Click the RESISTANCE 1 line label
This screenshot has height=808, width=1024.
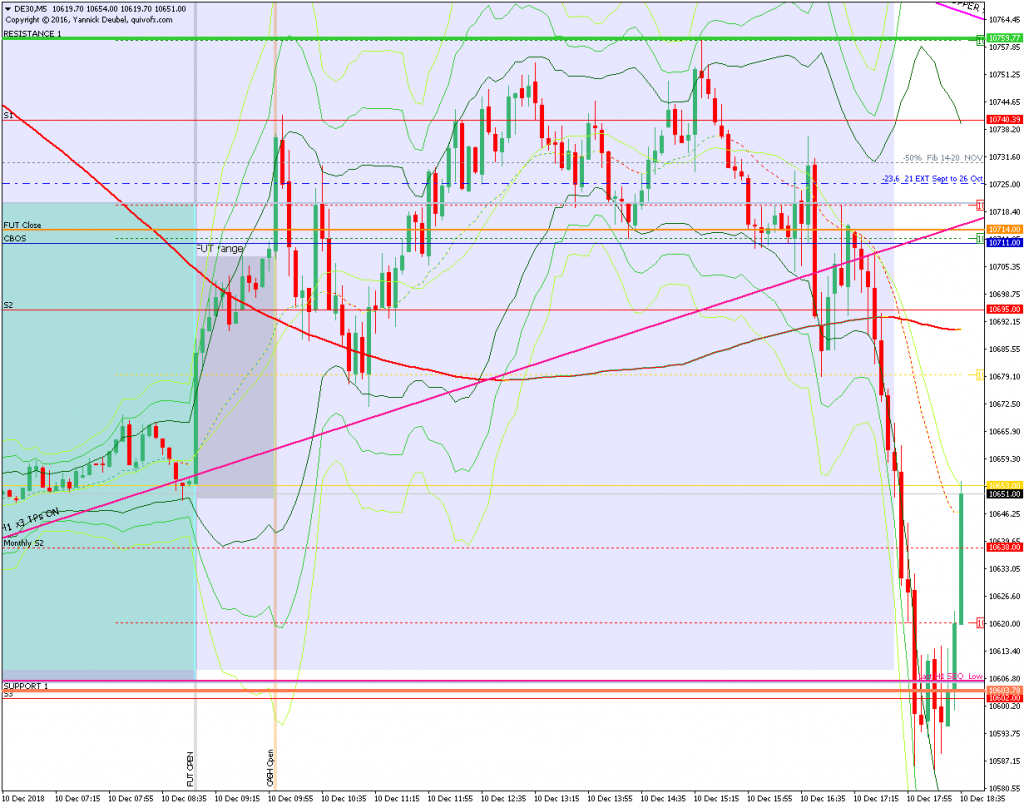[32, 34]
